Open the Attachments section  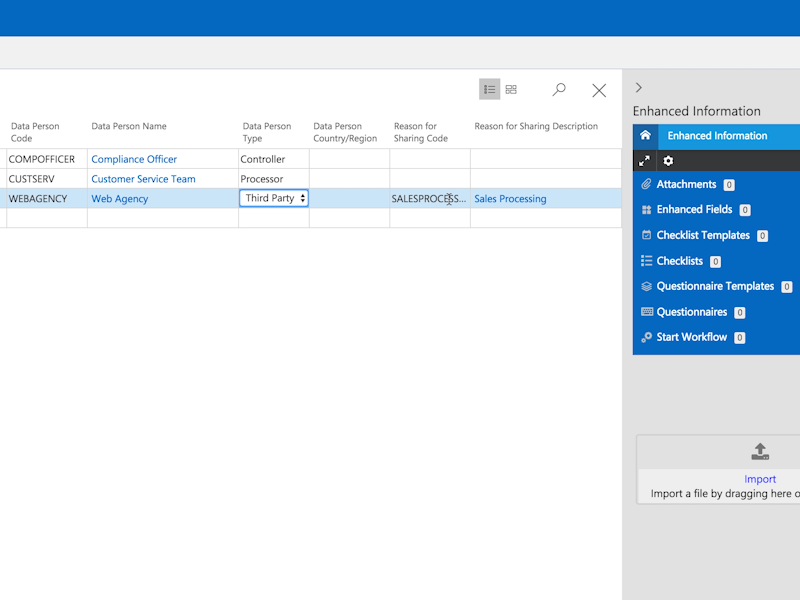coord(686,184)
